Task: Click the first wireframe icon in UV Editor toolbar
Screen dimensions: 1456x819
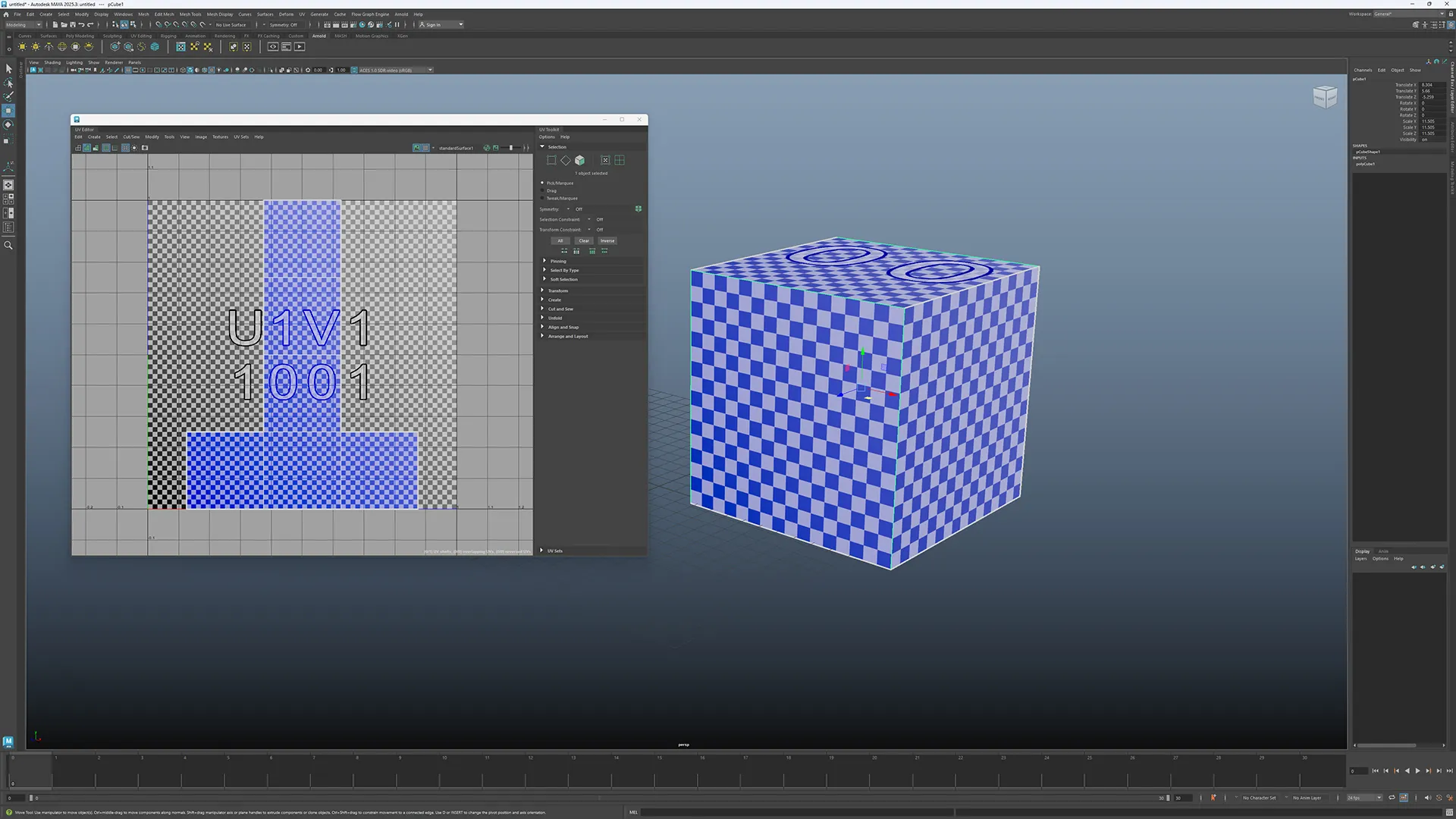Action: [77, 148]
